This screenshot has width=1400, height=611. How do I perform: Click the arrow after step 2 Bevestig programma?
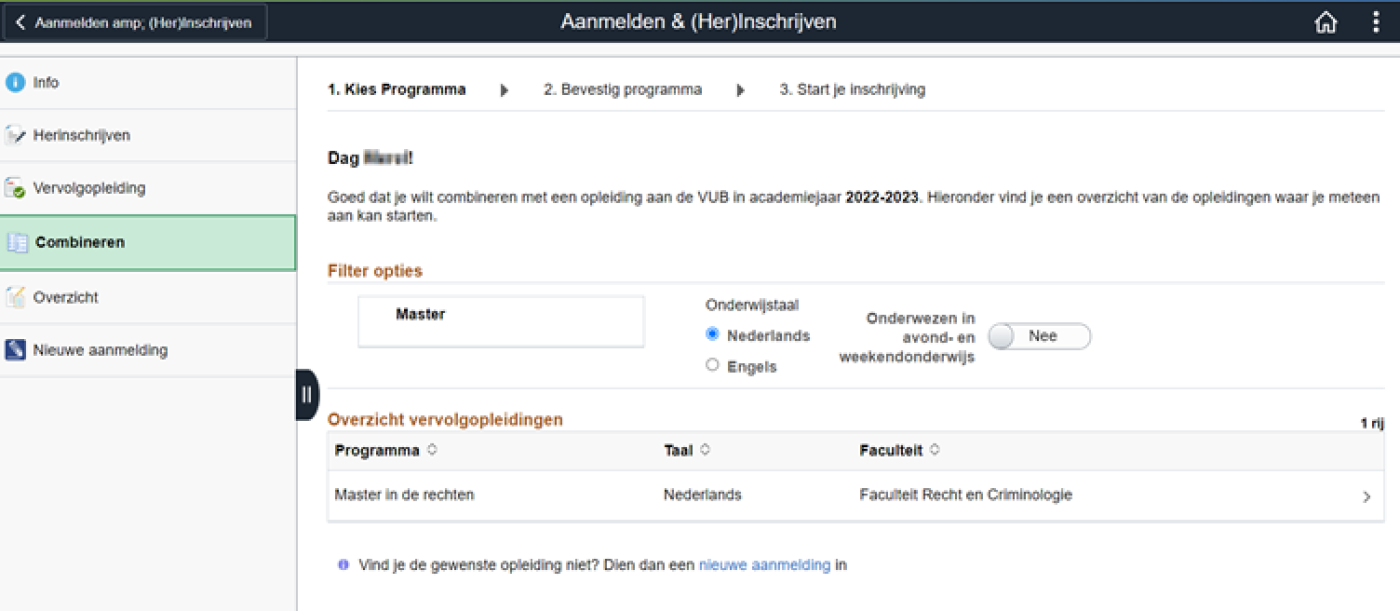click(741, 90)
